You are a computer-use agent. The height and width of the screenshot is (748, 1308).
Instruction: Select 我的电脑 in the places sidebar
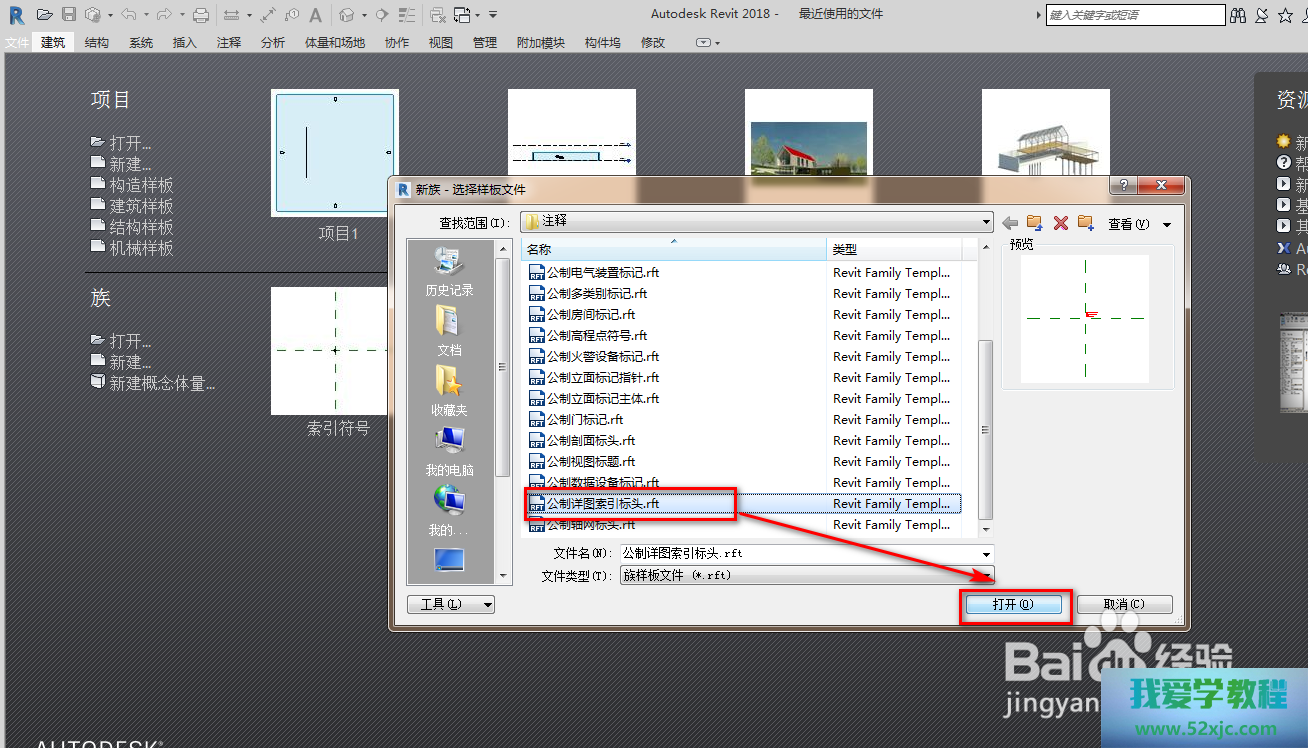[x=449, y=451]
